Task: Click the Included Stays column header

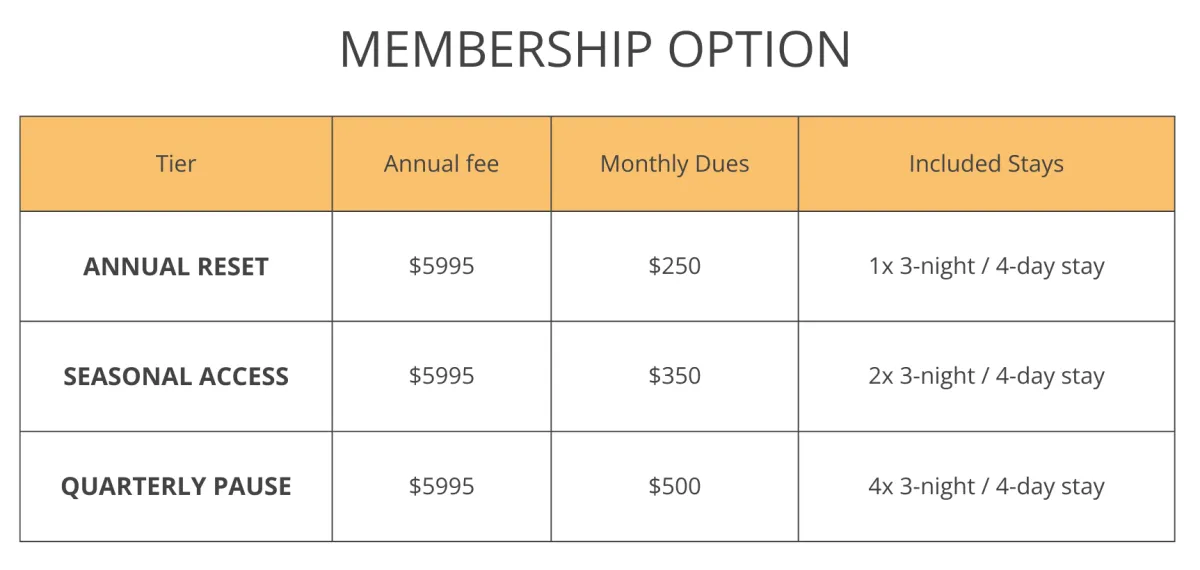Action: [986, 164]
